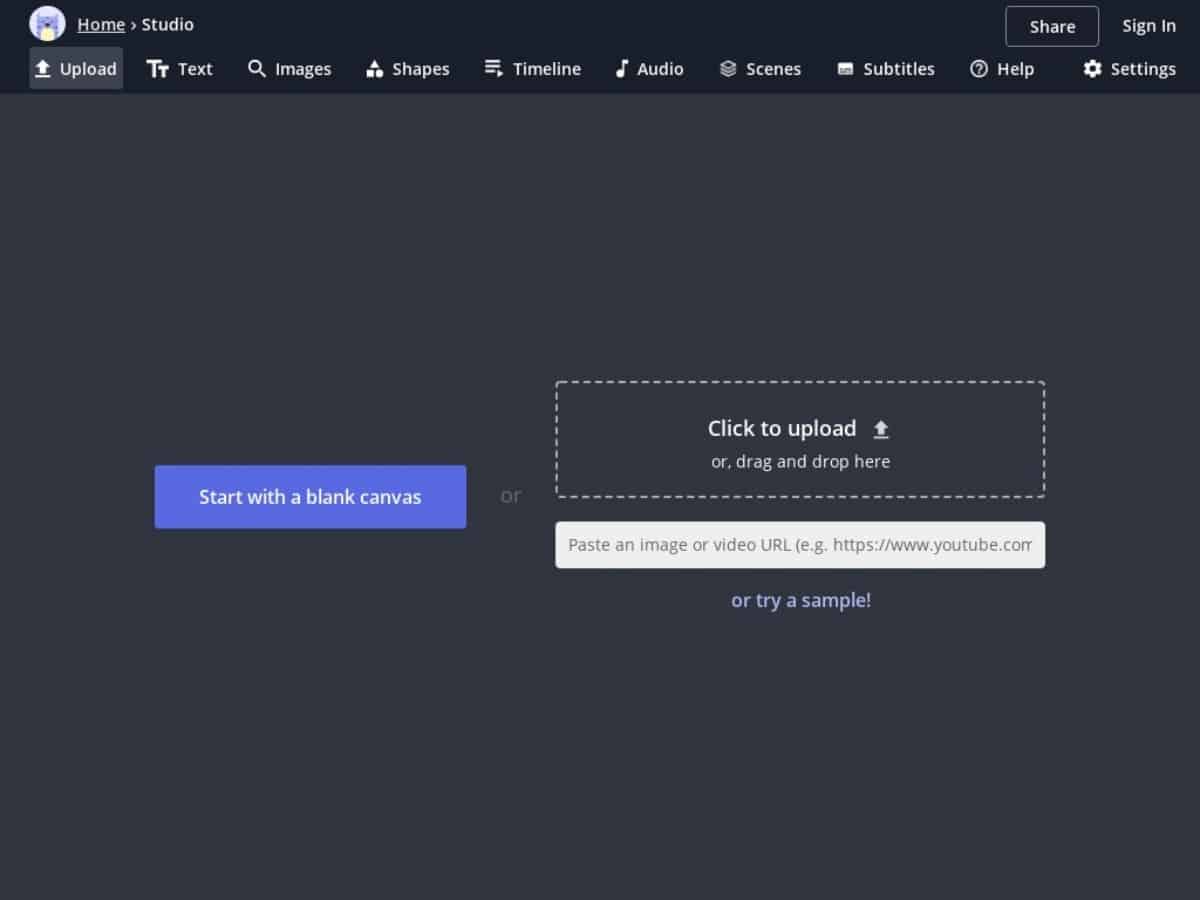Go to Home breadcrumb link
Screen dimensions: 1200x900
tap(101, 24)
